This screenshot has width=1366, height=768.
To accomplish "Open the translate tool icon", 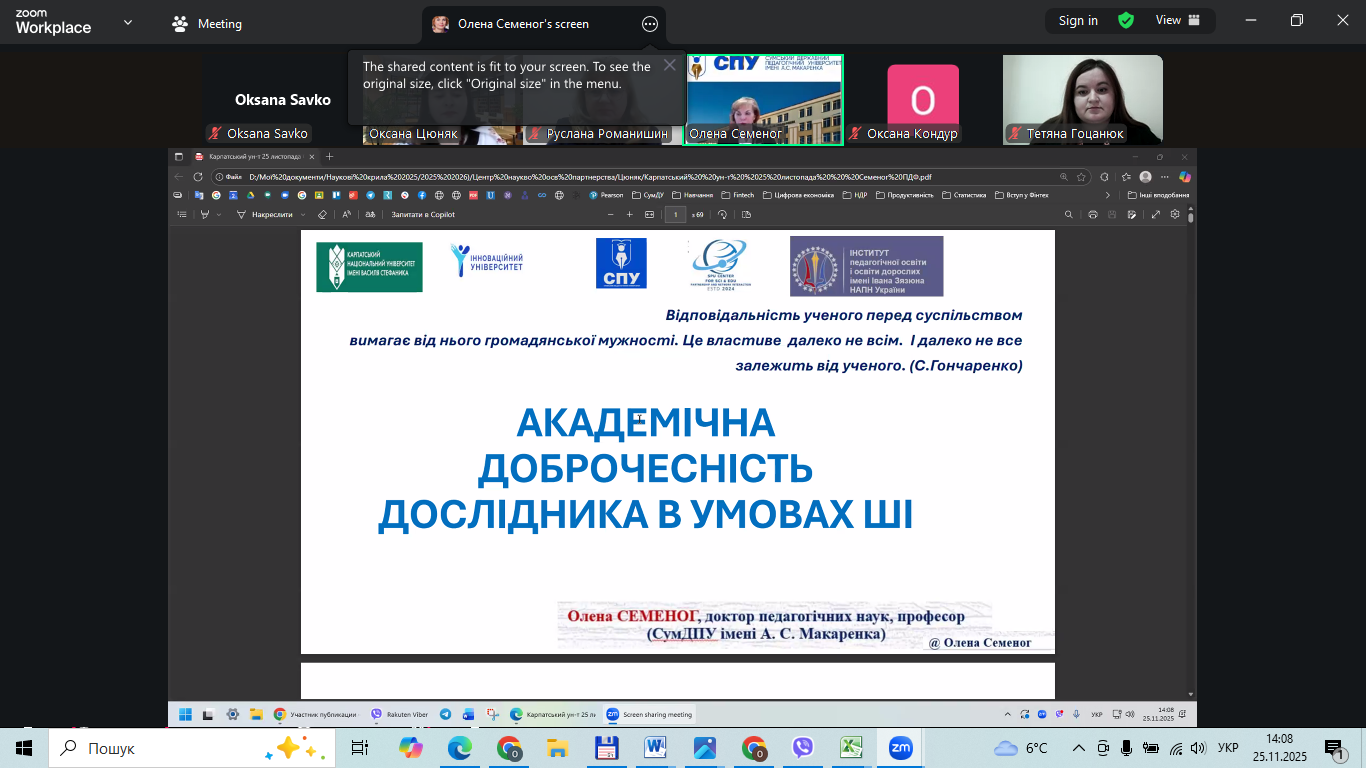I will [x=372, y=212].
